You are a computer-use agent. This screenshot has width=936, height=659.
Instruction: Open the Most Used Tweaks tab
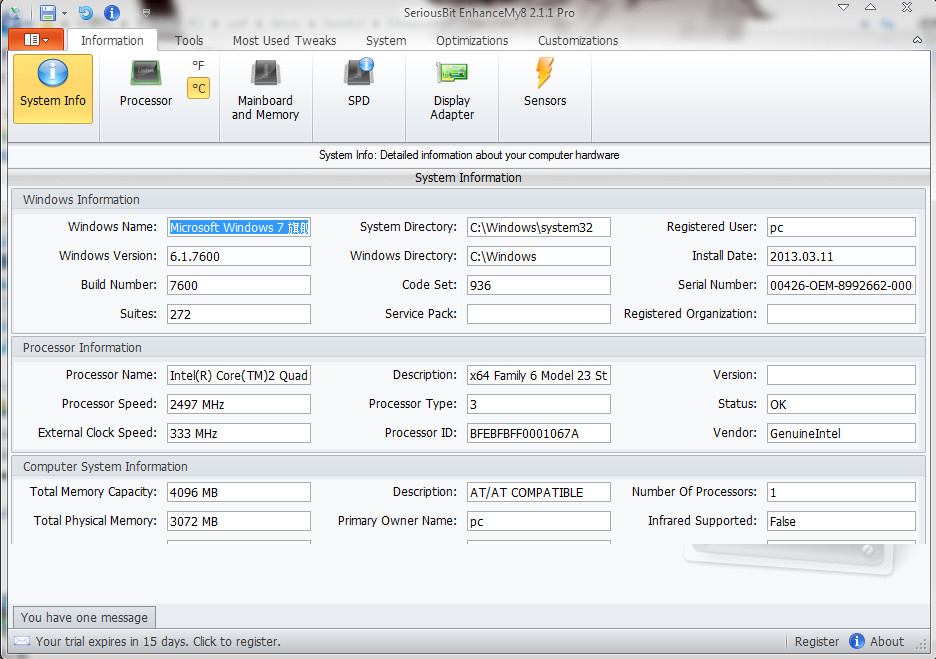point(284,41)
